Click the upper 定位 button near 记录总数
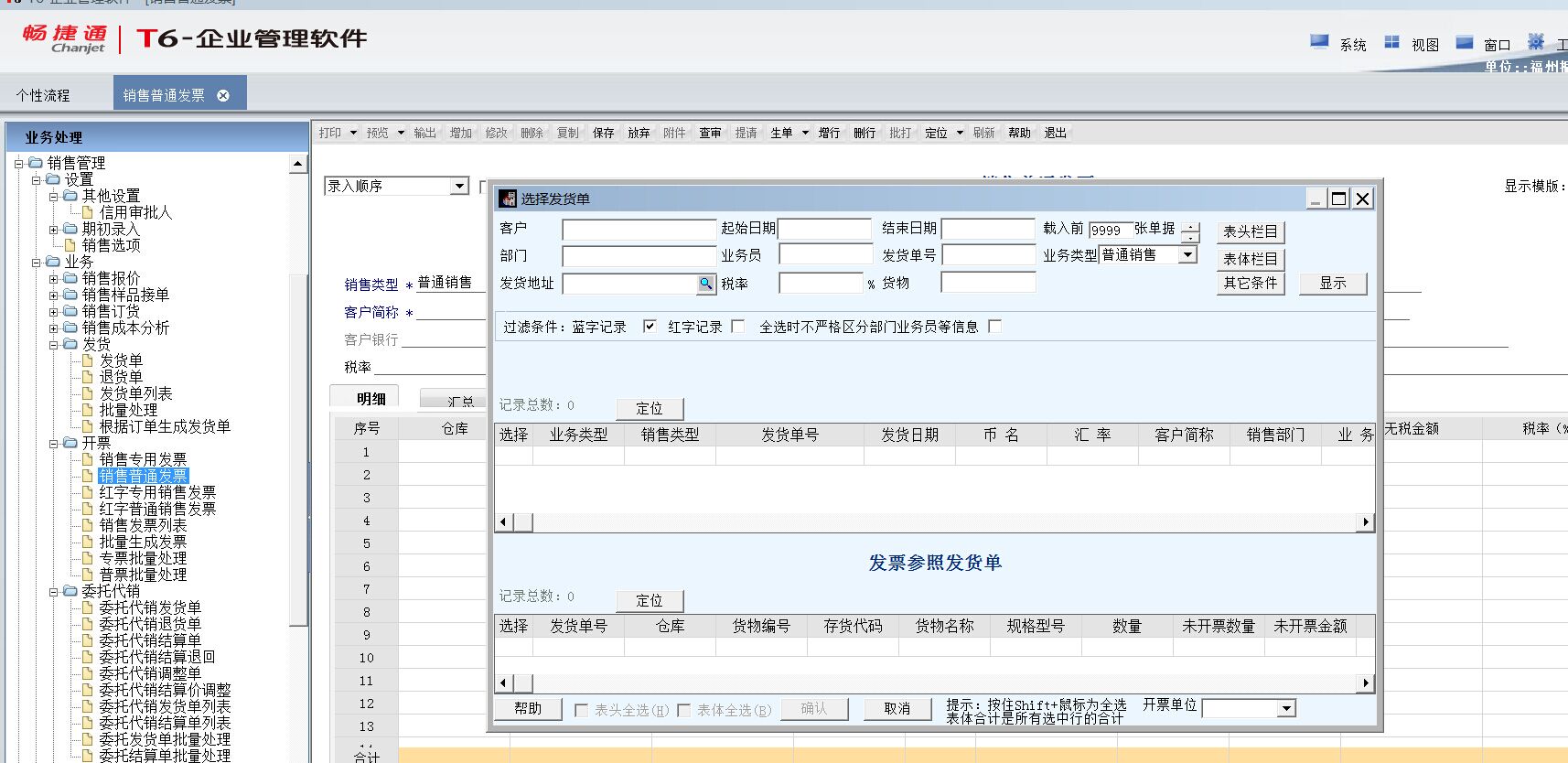Viewport: 1568px width, 763px height. (650, 409)
